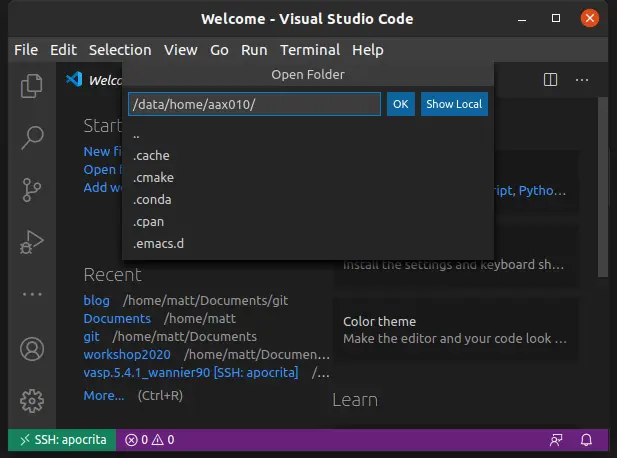
Task: Click the Welcome page vertical scrollbar
Action: pyautogui.click(x=602, y=187)
